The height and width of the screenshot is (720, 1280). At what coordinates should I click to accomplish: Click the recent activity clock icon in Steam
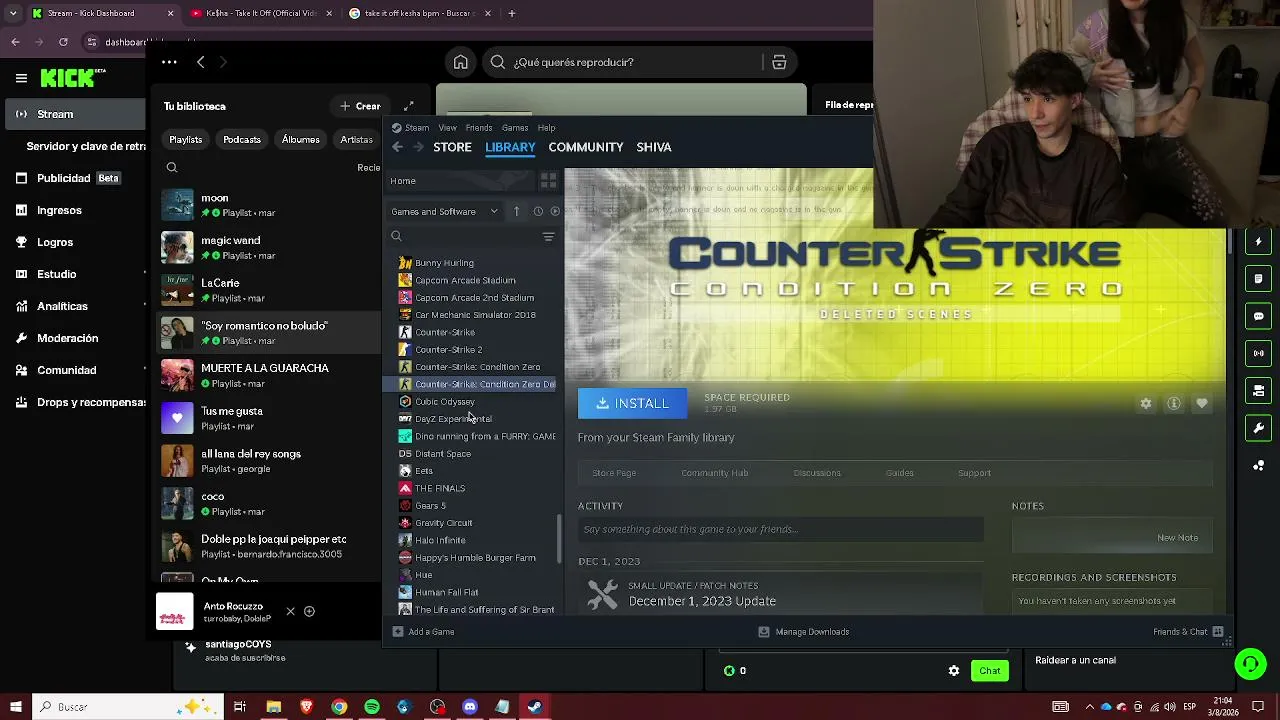point(538,211)
